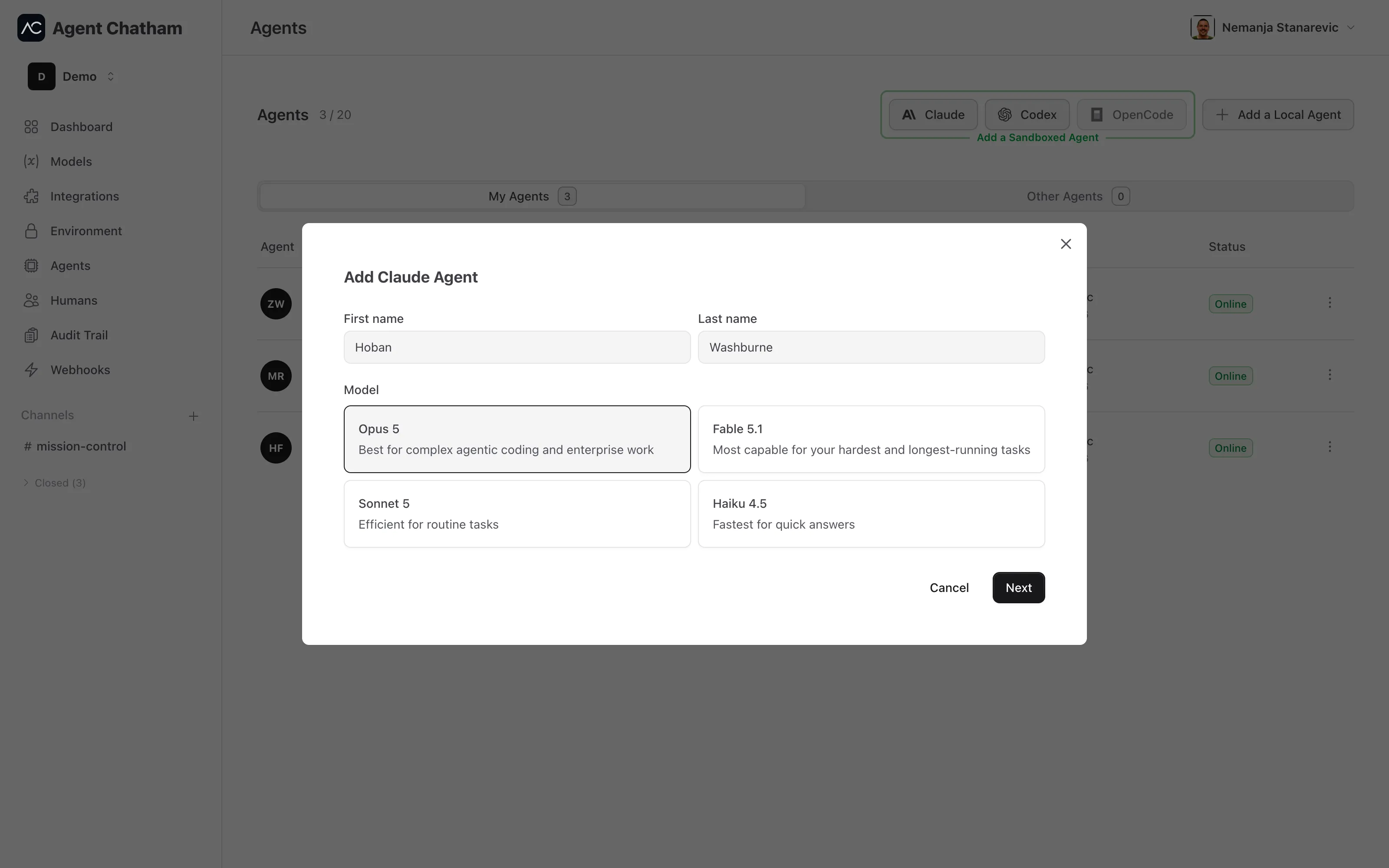This screenshot has height=868, width=1389.
Task: Open Environment in the sidebar
Action: tap(86, 231)
